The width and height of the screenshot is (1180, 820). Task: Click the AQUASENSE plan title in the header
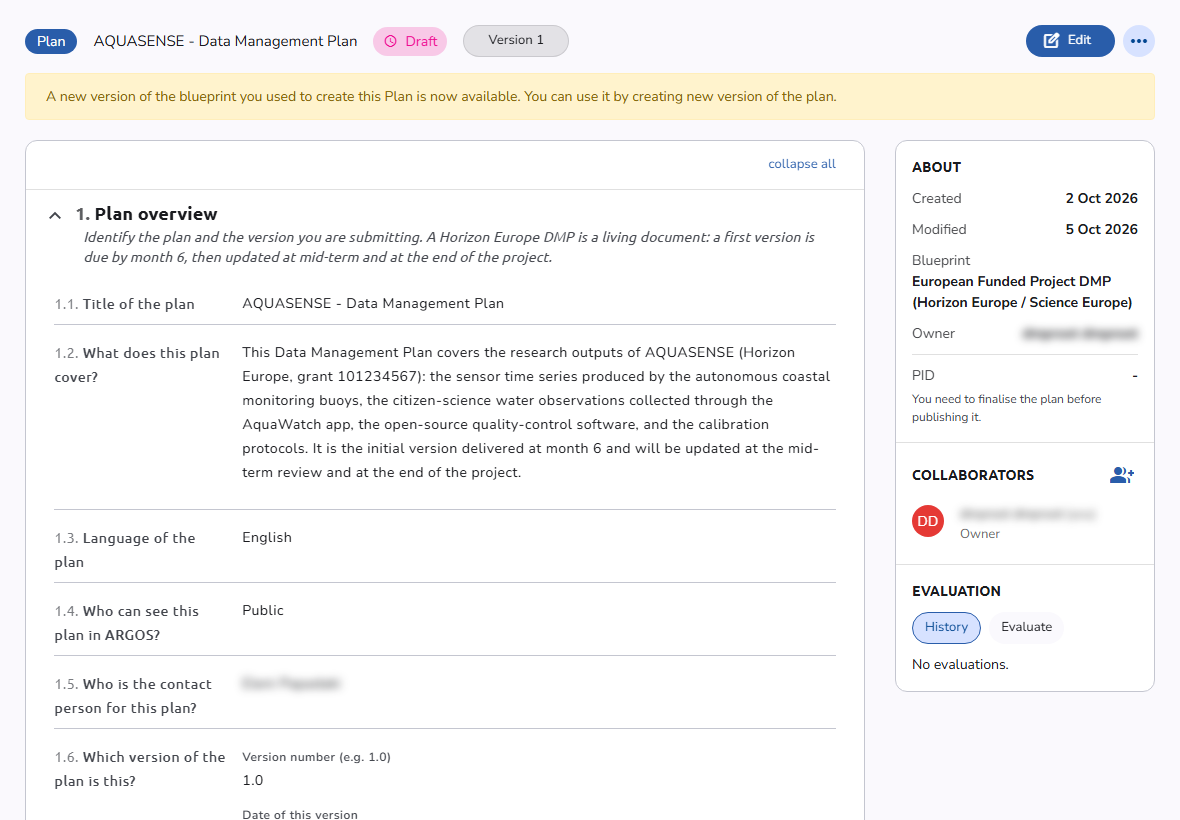click(x=225, y=41)
